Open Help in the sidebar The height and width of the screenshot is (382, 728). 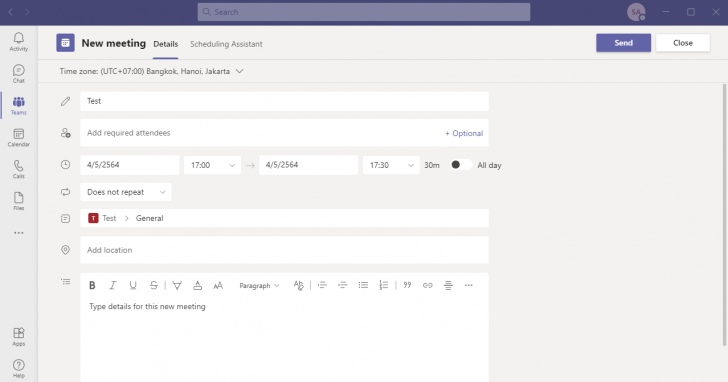click(19, 369)
